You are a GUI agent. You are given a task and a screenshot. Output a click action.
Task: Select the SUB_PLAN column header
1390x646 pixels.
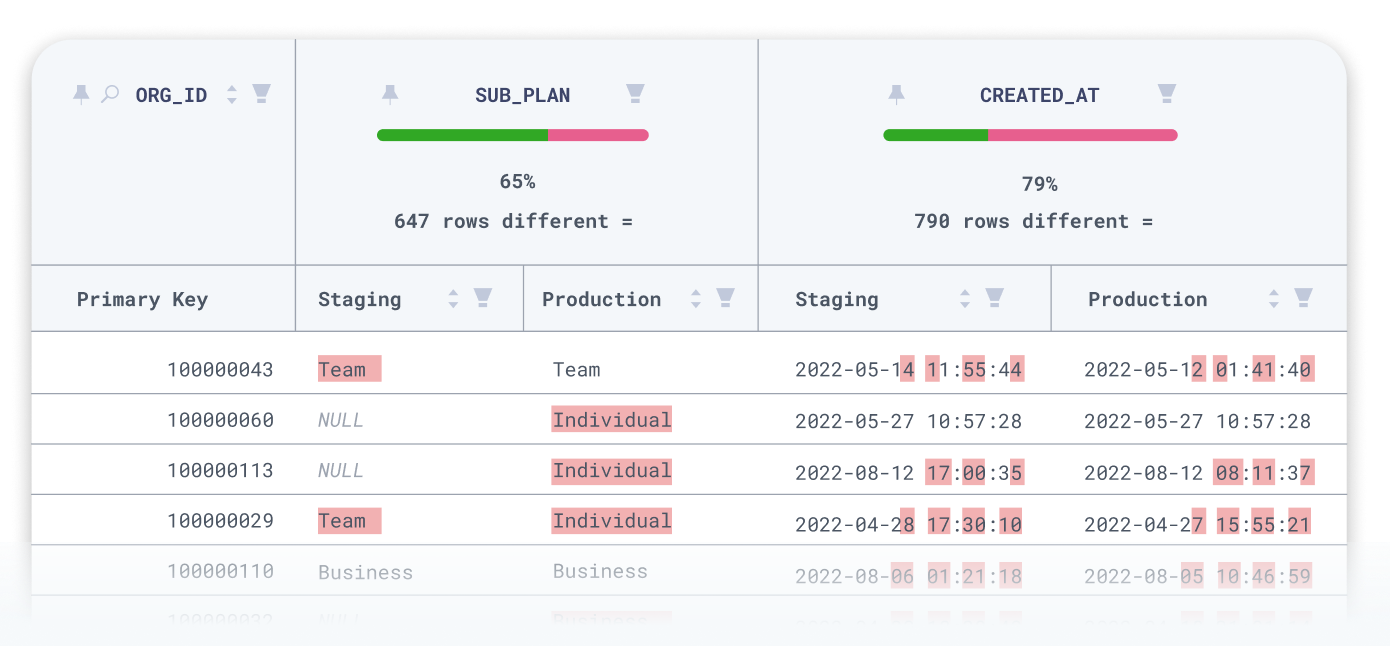tap(522, 93)
